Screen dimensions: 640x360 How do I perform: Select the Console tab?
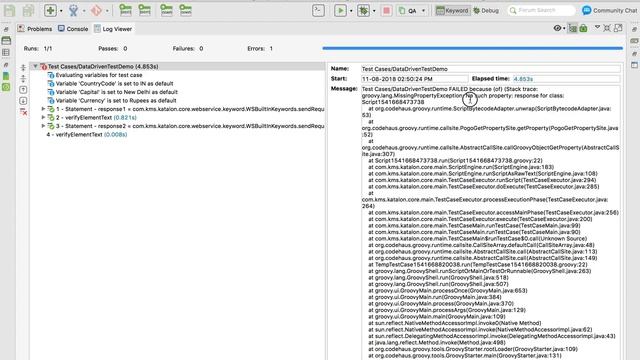click(x=73, y=29)
